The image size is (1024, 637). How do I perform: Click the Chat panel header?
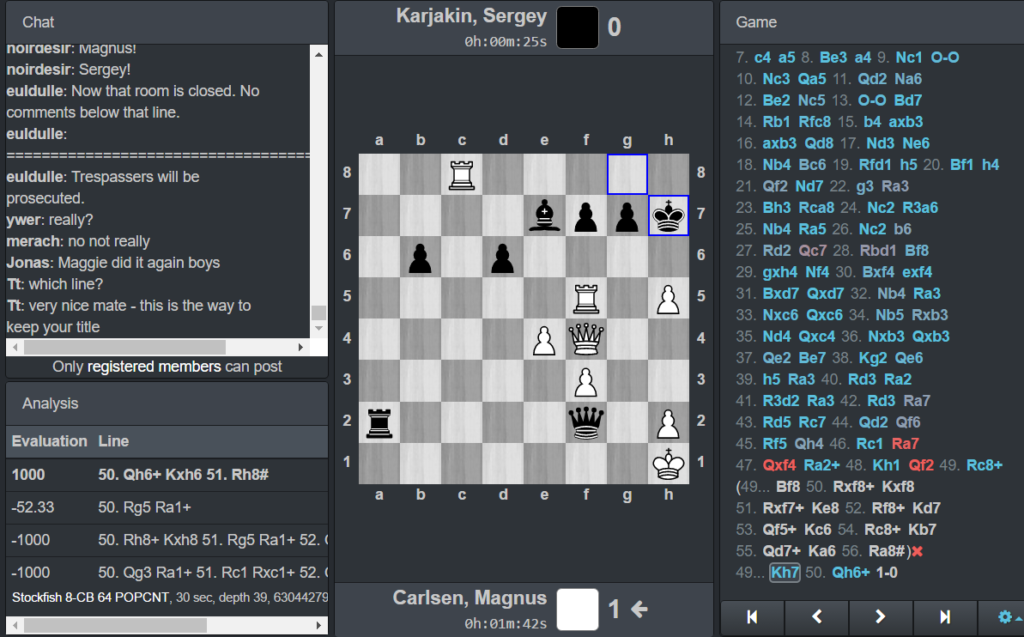pyautogui.click(x=165, y=21)
